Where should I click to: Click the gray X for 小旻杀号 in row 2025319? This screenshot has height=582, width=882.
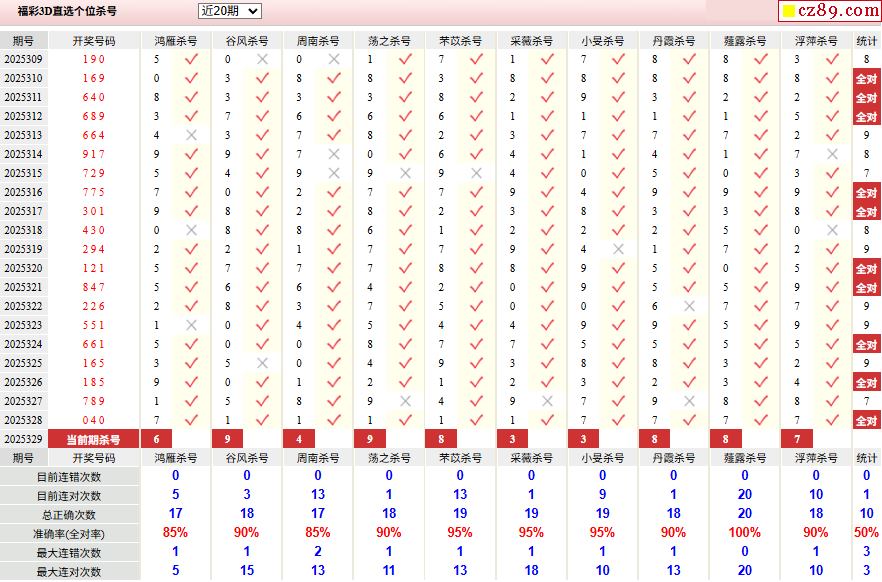coord(618,249)
